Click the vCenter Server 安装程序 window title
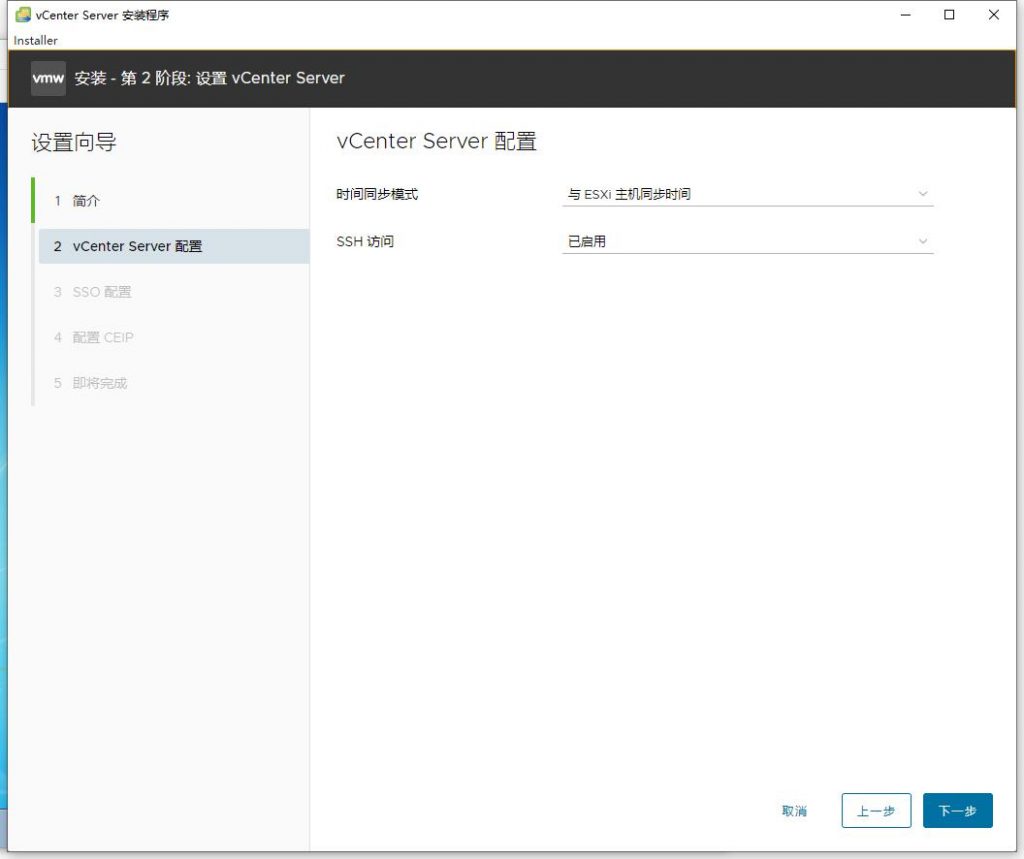 pos(102,15)
